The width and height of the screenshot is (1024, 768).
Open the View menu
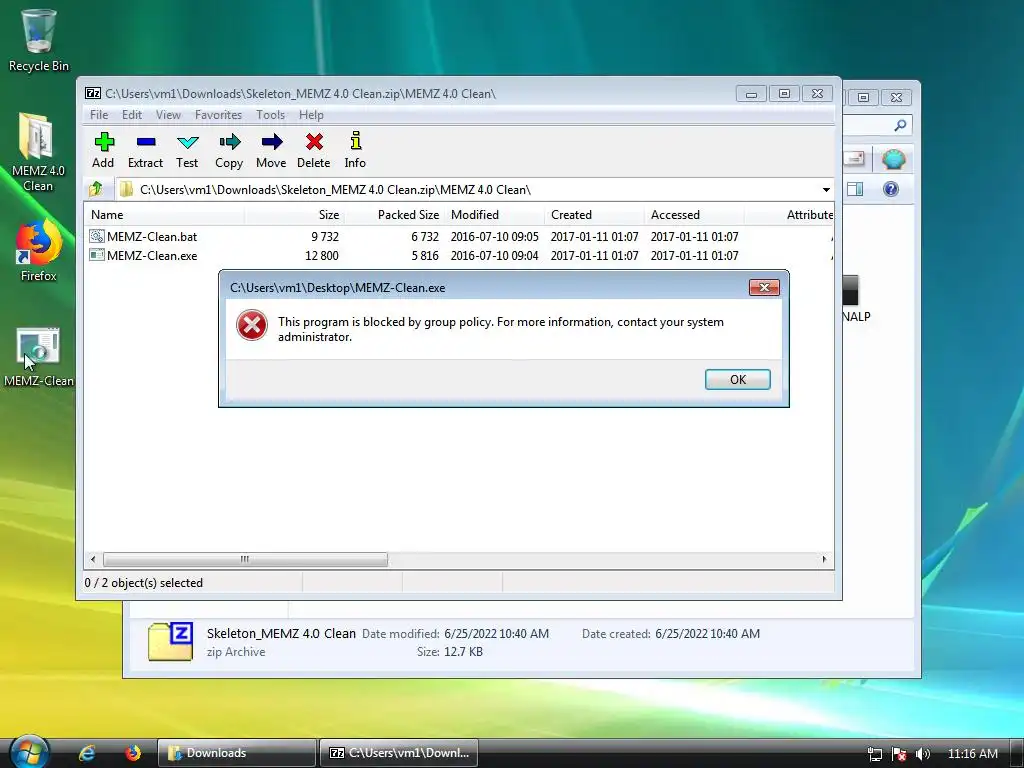click(168, 115)
